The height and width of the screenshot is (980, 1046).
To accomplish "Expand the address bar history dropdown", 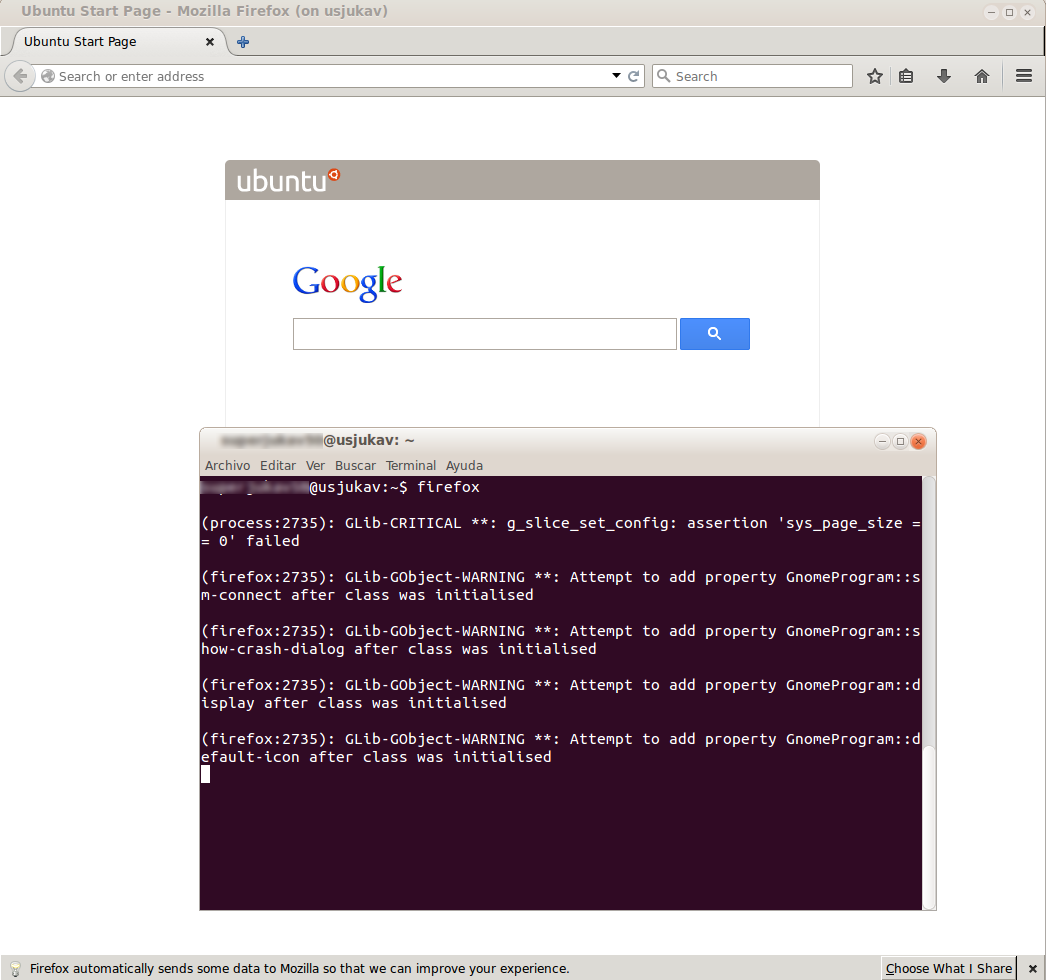I will point(616,76).
